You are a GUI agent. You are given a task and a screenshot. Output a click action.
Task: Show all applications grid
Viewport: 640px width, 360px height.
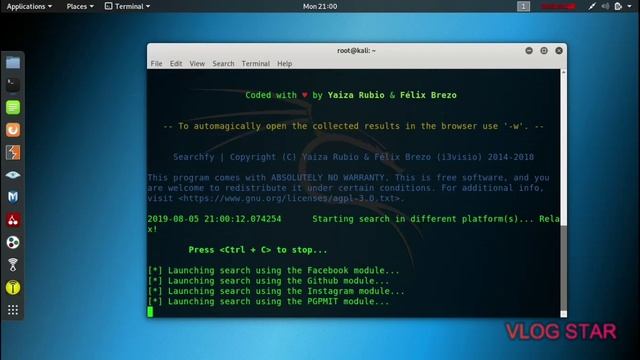click(13, 310)
